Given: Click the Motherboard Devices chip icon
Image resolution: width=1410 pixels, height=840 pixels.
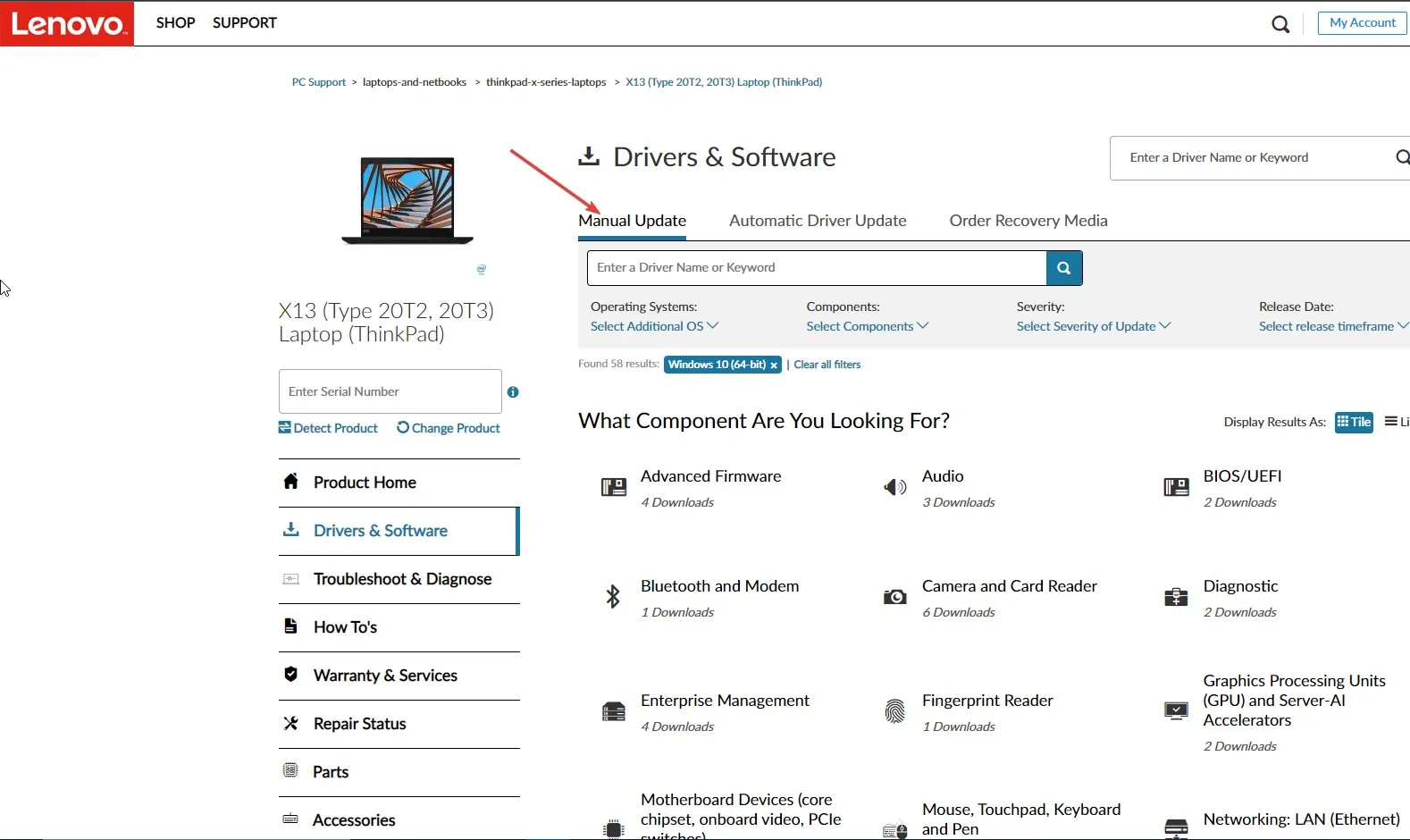Looking at the screenshot, I should (614, 828).
